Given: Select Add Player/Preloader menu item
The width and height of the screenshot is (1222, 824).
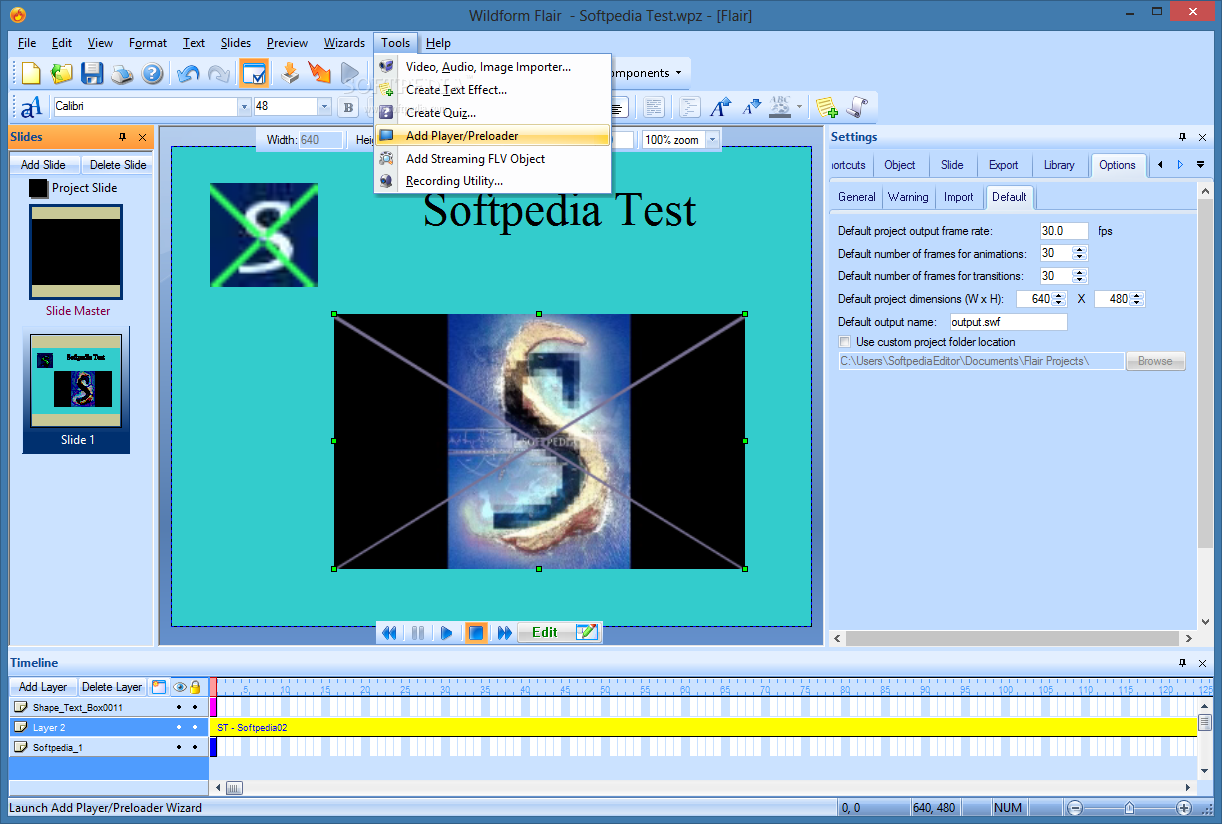Looking at the screenshot, I should click(x=493, y=136).
